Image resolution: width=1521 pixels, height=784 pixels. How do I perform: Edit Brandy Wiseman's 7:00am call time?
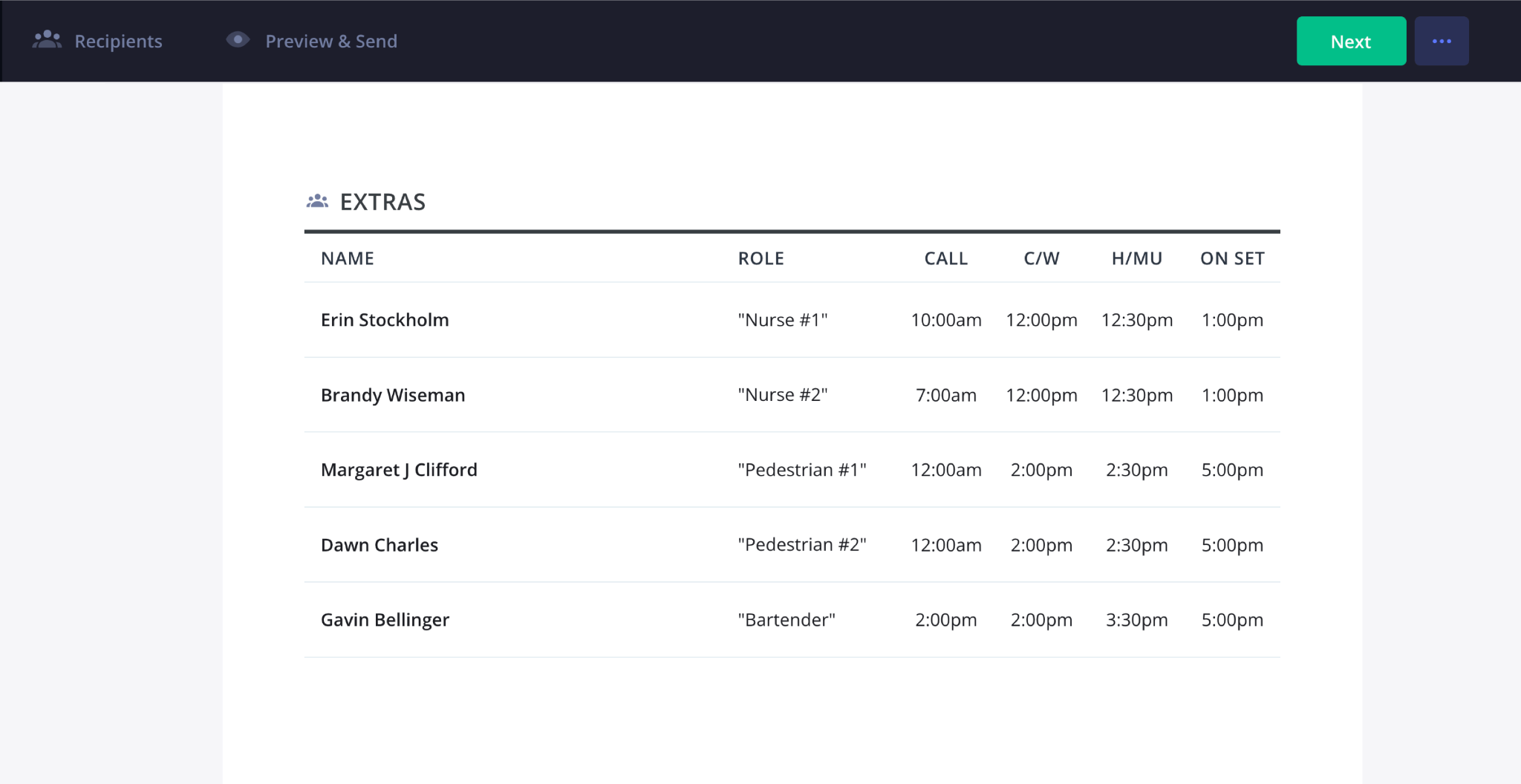(945, 395)
